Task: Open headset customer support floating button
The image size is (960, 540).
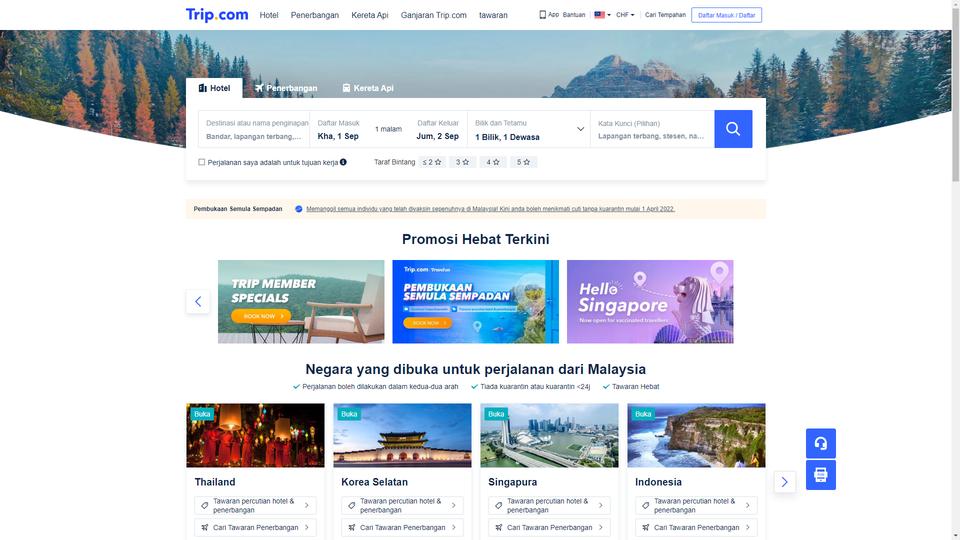Action: [820, 443]
